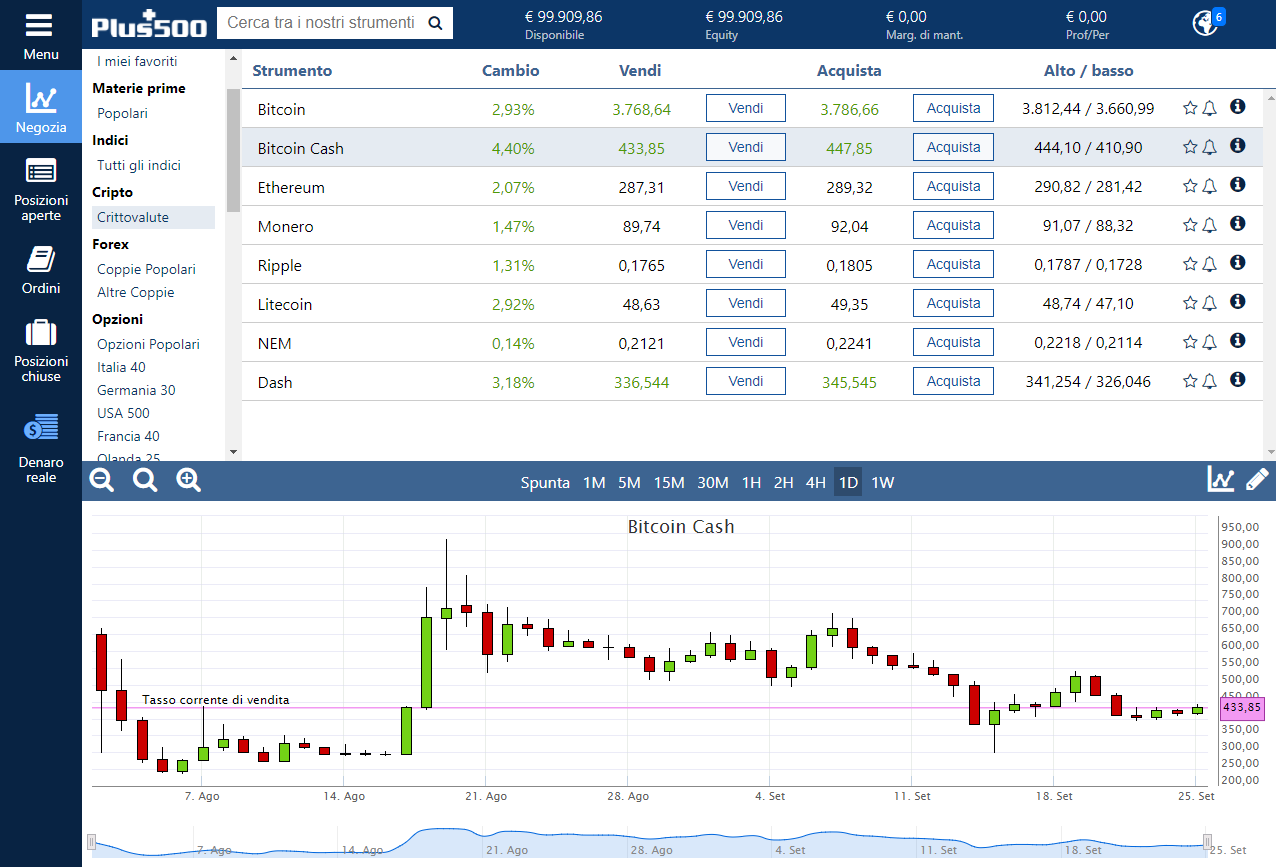Screen dimensions: 1276x867
Task: Select the pencil drawing tool
Action: (x=1256, y=479)
